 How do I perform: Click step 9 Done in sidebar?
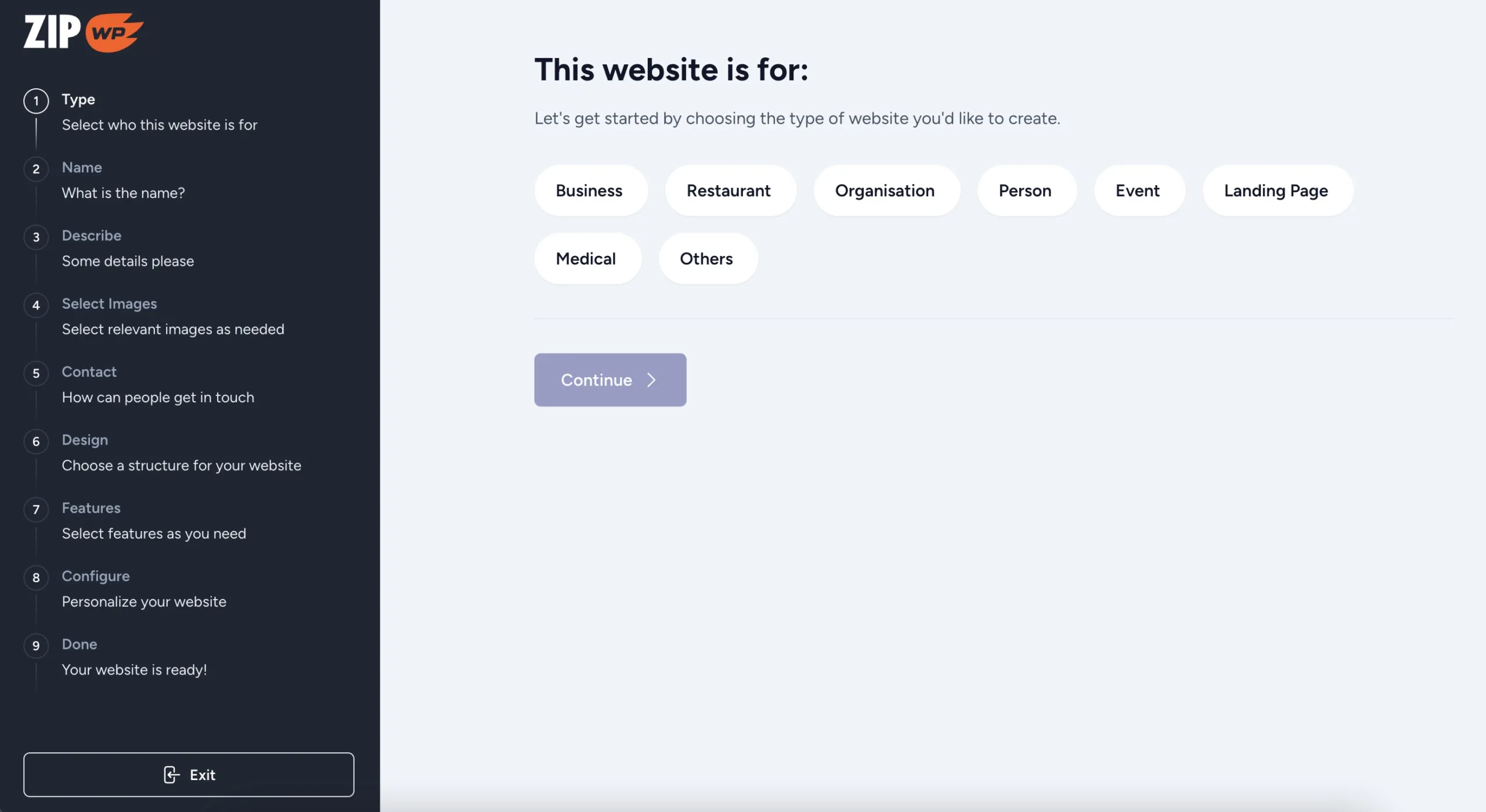click(x=80, y=644)
